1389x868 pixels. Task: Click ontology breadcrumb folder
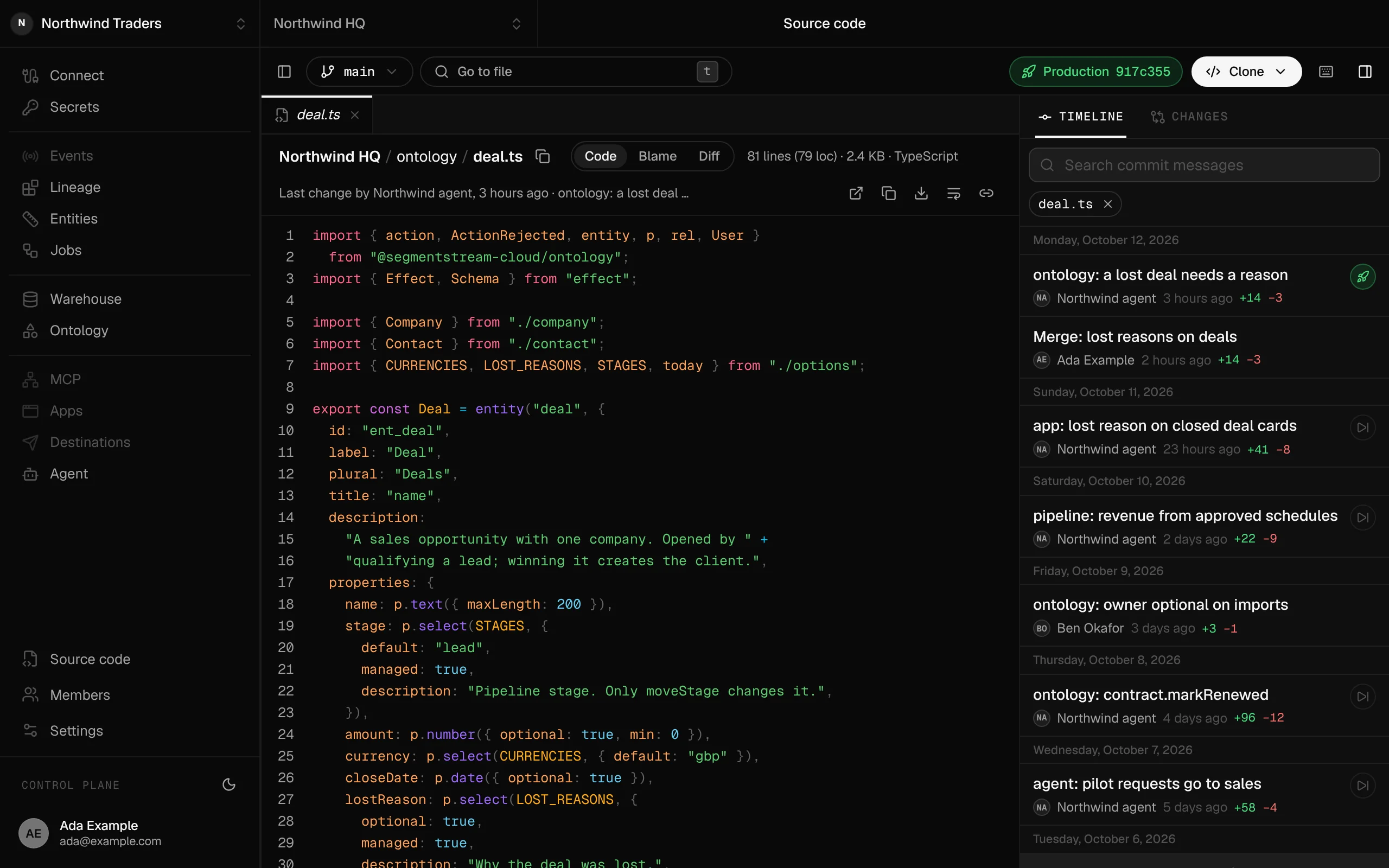[426, 156]
